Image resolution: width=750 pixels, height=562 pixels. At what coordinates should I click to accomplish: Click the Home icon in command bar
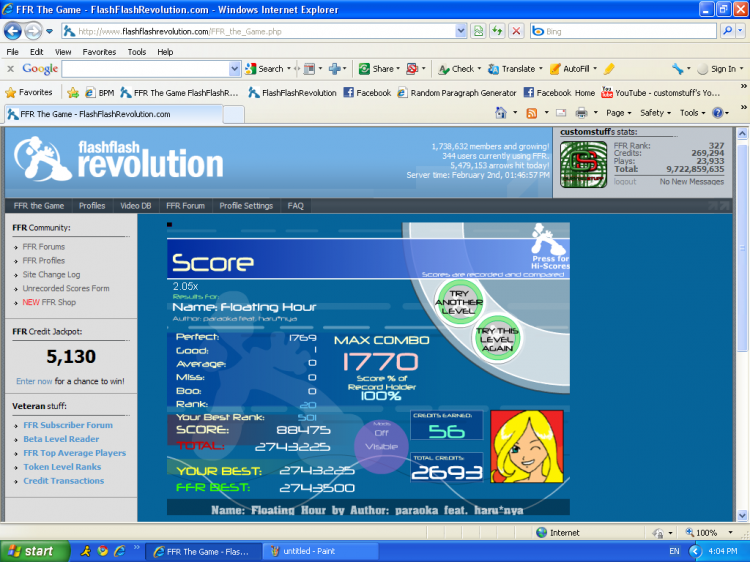tap(500, 113)
